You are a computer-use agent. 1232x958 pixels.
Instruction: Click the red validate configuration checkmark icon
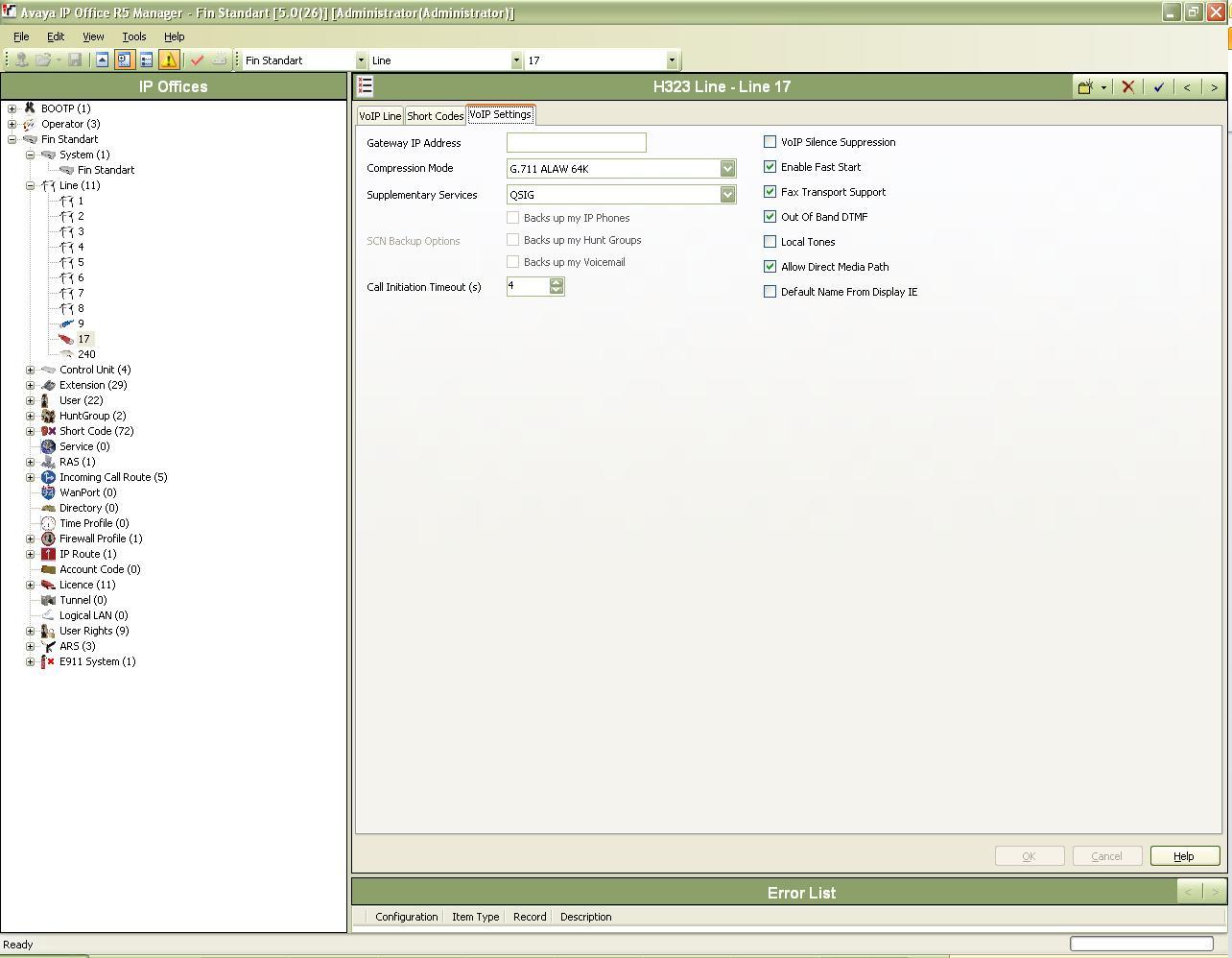coord(197,60)
